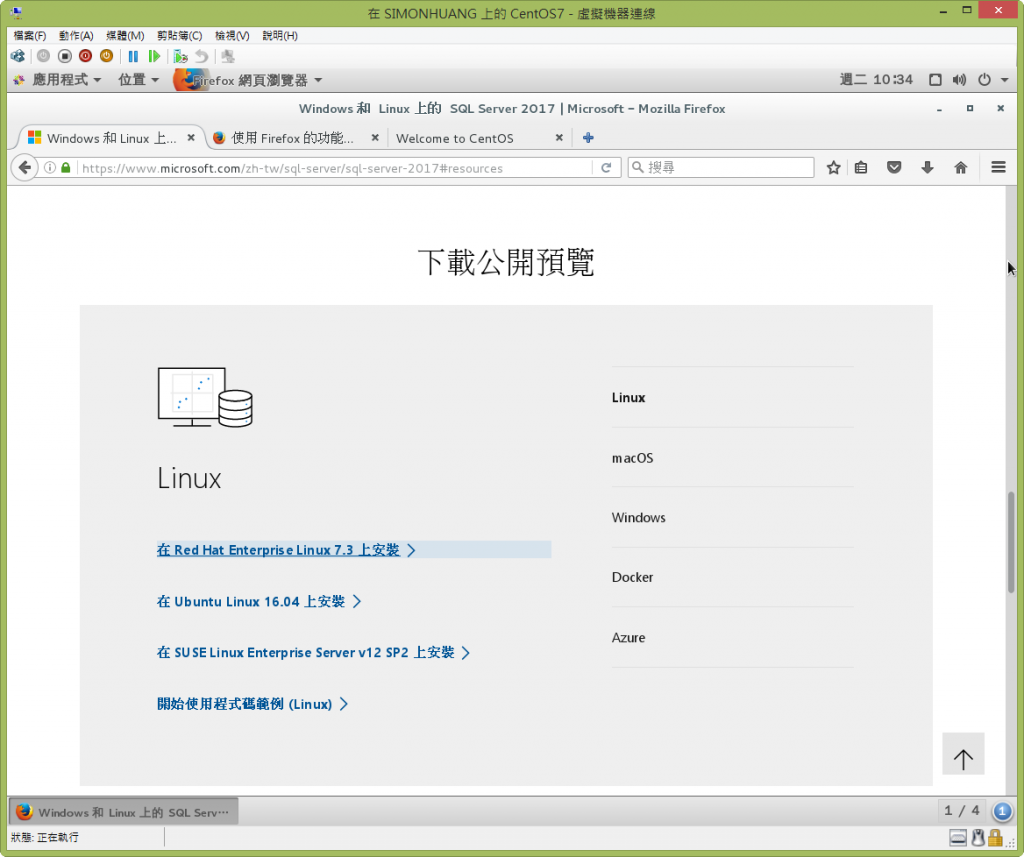The width and height of the screenshot is (1024, 857).
Task: Click the 搜尋 search box
Action: (721, 168)
